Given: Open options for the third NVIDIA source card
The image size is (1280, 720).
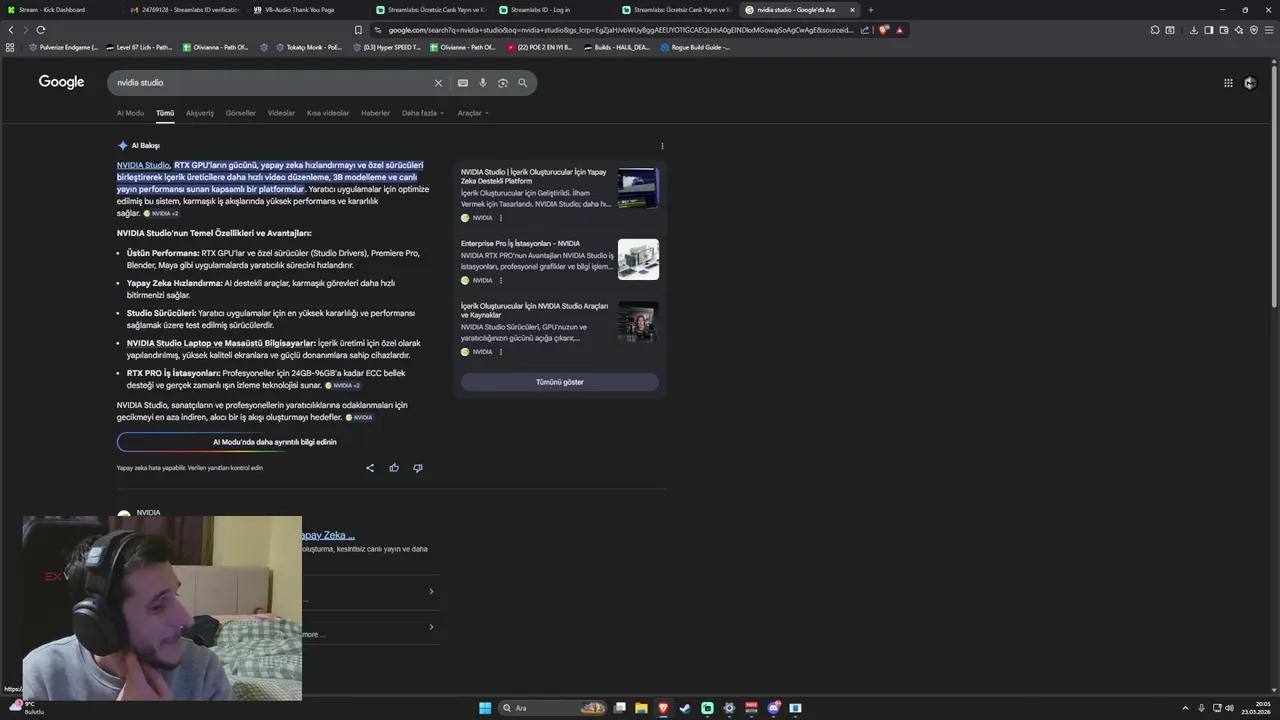Looking at the screenshot, I should pyautogui.click(x=501, y=352).
